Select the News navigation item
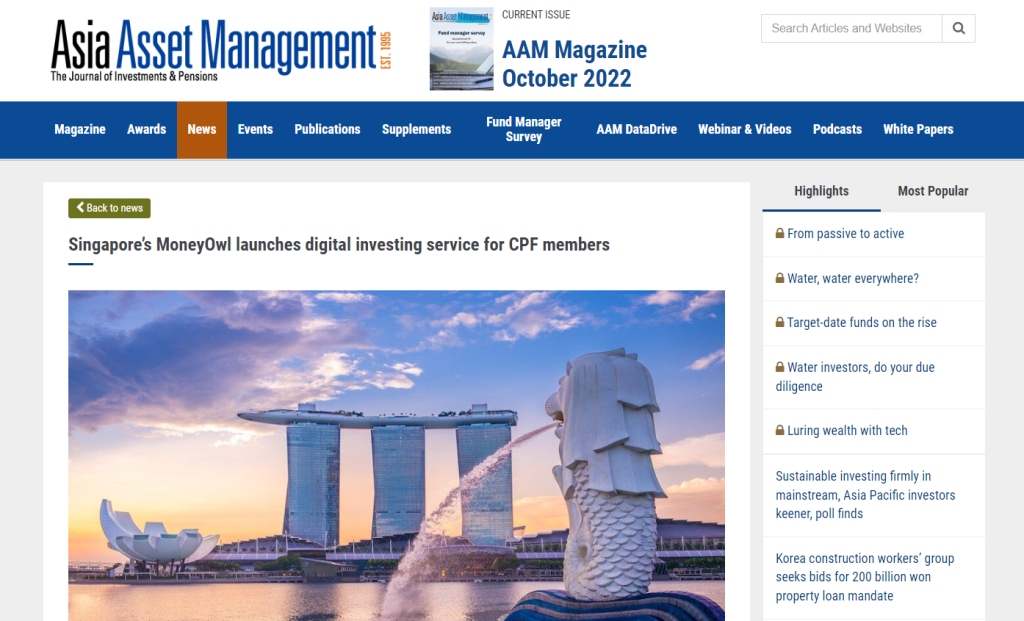The image size is (1024, 621). coord(202,129)
